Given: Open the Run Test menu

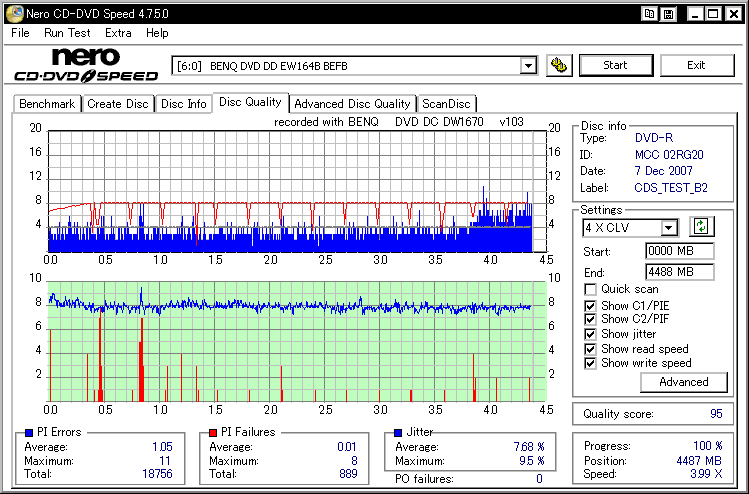Looking at the screenshot, I should [67, 33].
